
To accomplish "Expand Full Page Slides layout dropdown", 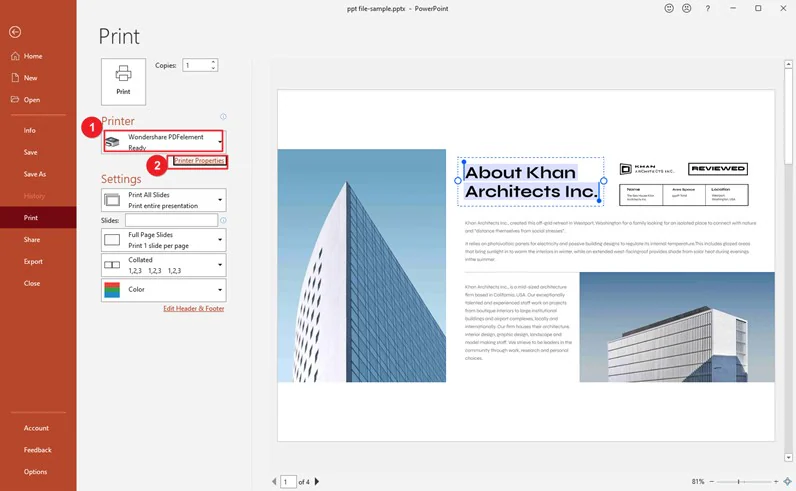I will point(163,240).
